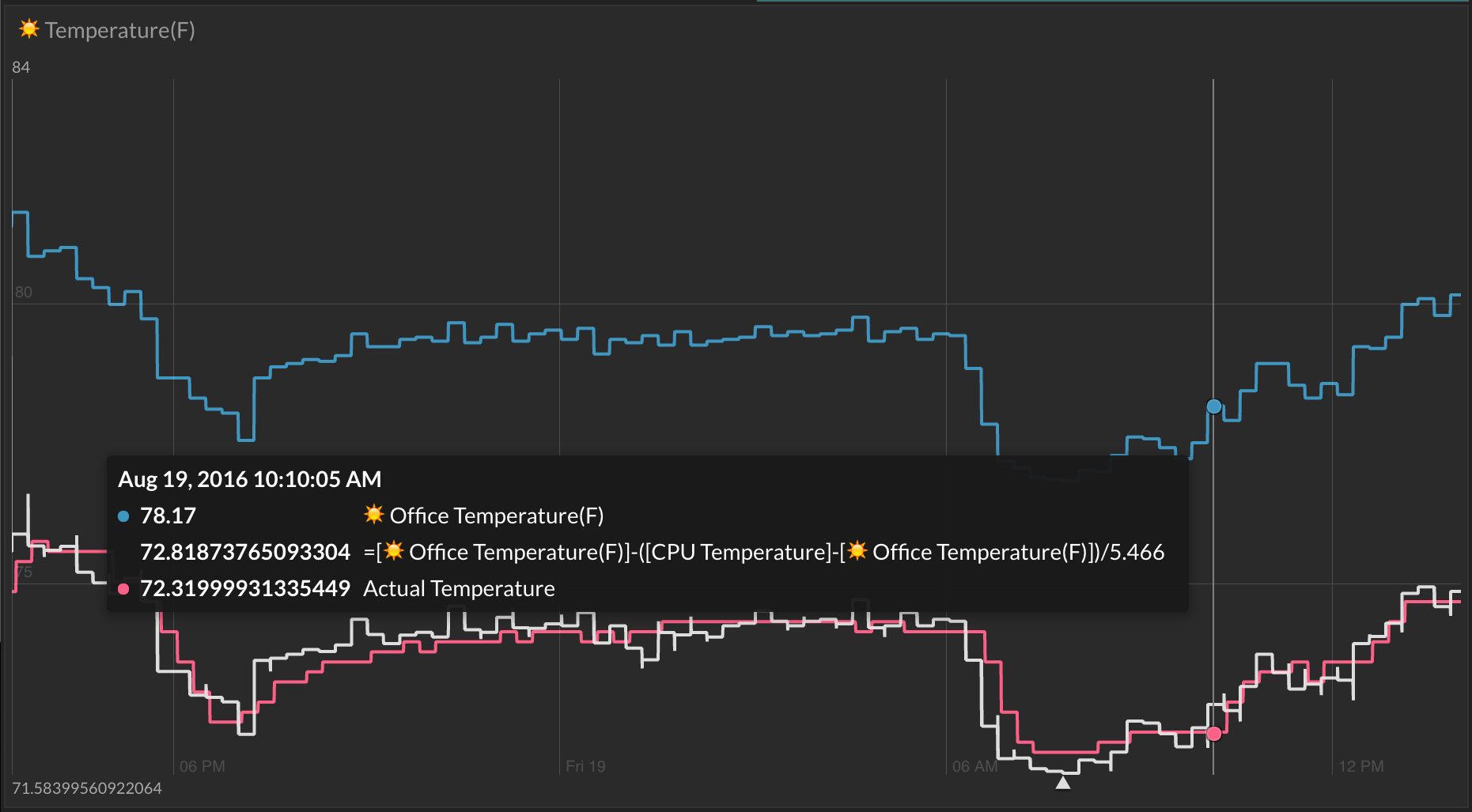1472x812 pixels.
Task: Click the Actual Temperature label in the tooltip
Action: 460,588
